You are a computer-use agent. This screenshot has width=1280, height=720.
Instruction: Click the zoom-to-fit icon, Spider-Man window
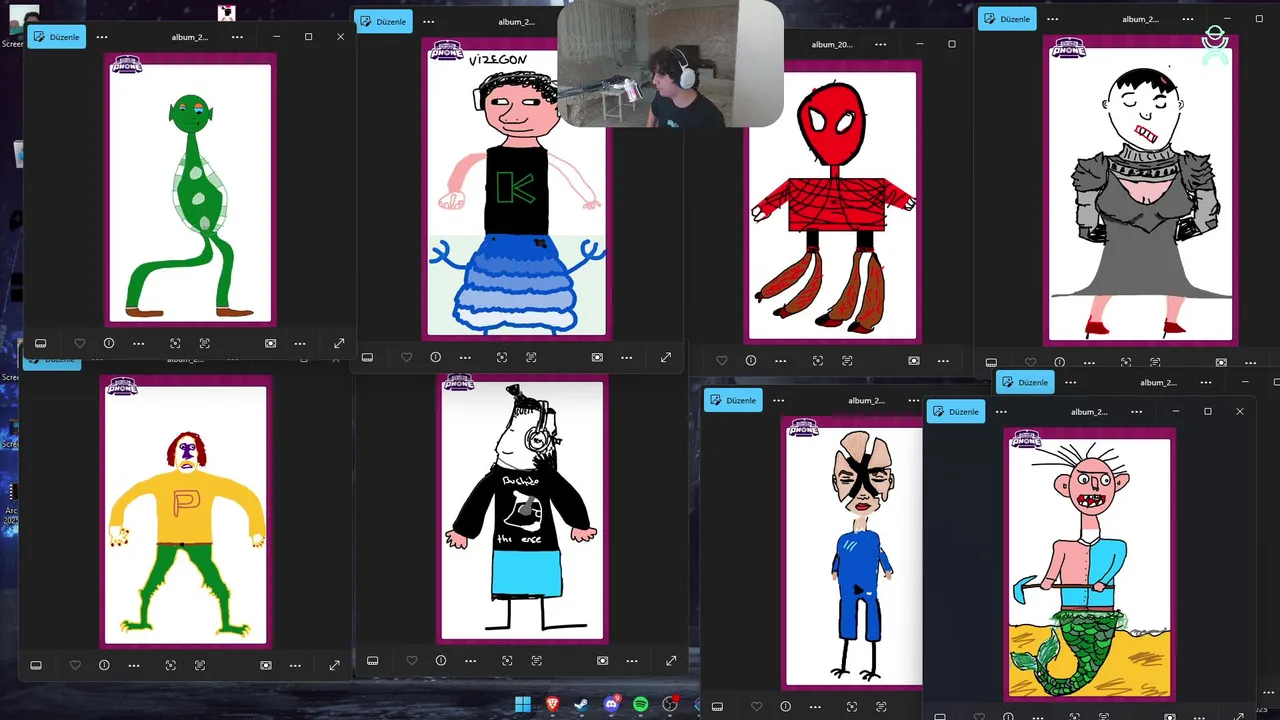(x=913, y=360)
